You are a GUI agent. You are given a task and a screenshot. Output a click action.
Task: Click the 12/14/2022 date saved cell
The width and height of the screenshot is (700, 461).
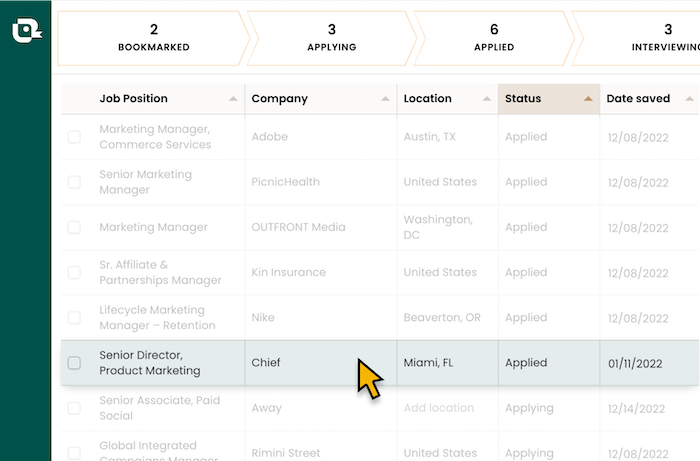(x=650, y=408)
